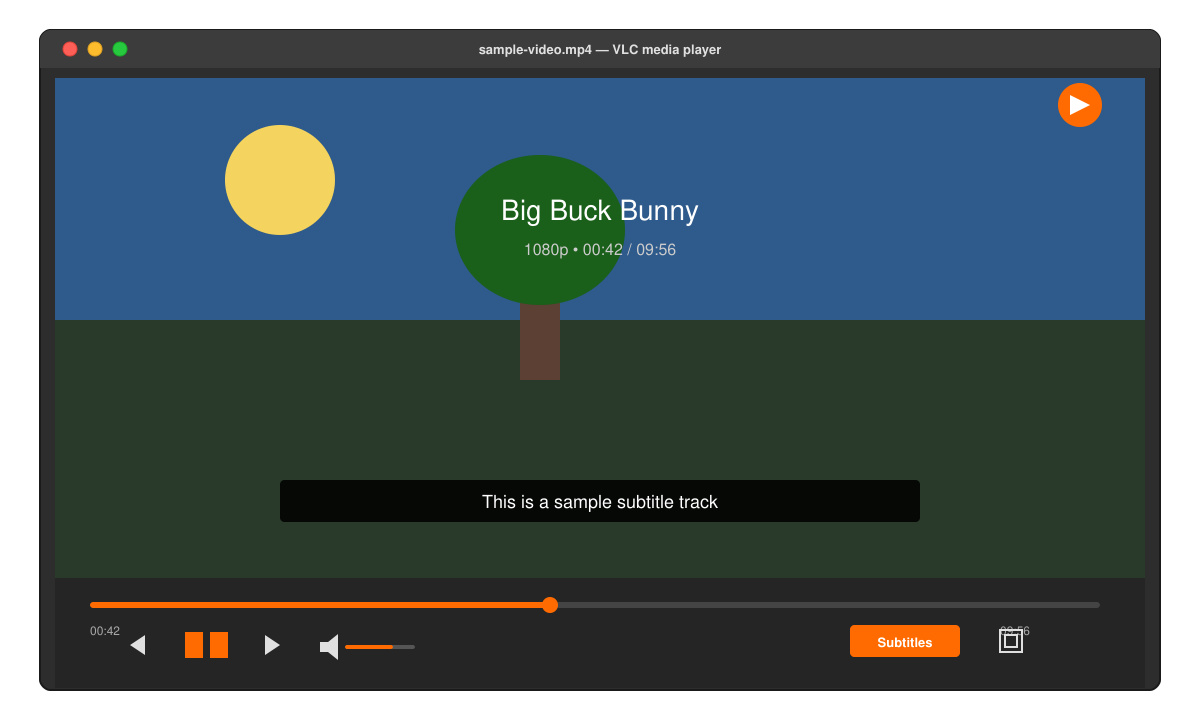Click the sample subtitle track caption
Image resolution: width=1200 pixels, height=720 pixels.
click(x=600, y=501)
